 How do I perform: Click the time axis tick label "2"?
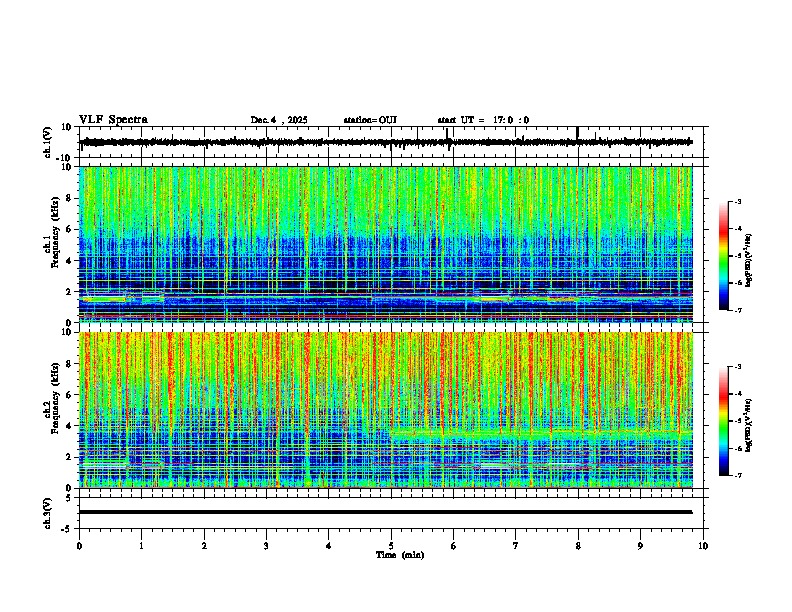[x=204, y=546]
